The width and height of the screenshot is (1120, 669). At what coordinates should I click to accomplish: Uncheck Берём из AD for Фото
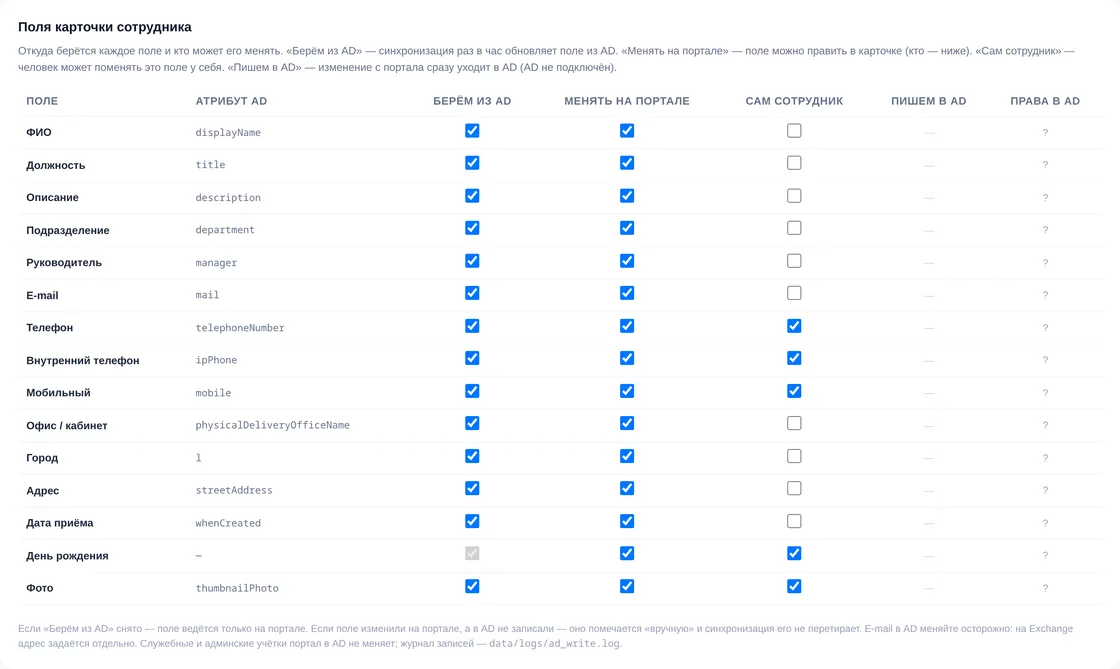(x=472, y=586)
